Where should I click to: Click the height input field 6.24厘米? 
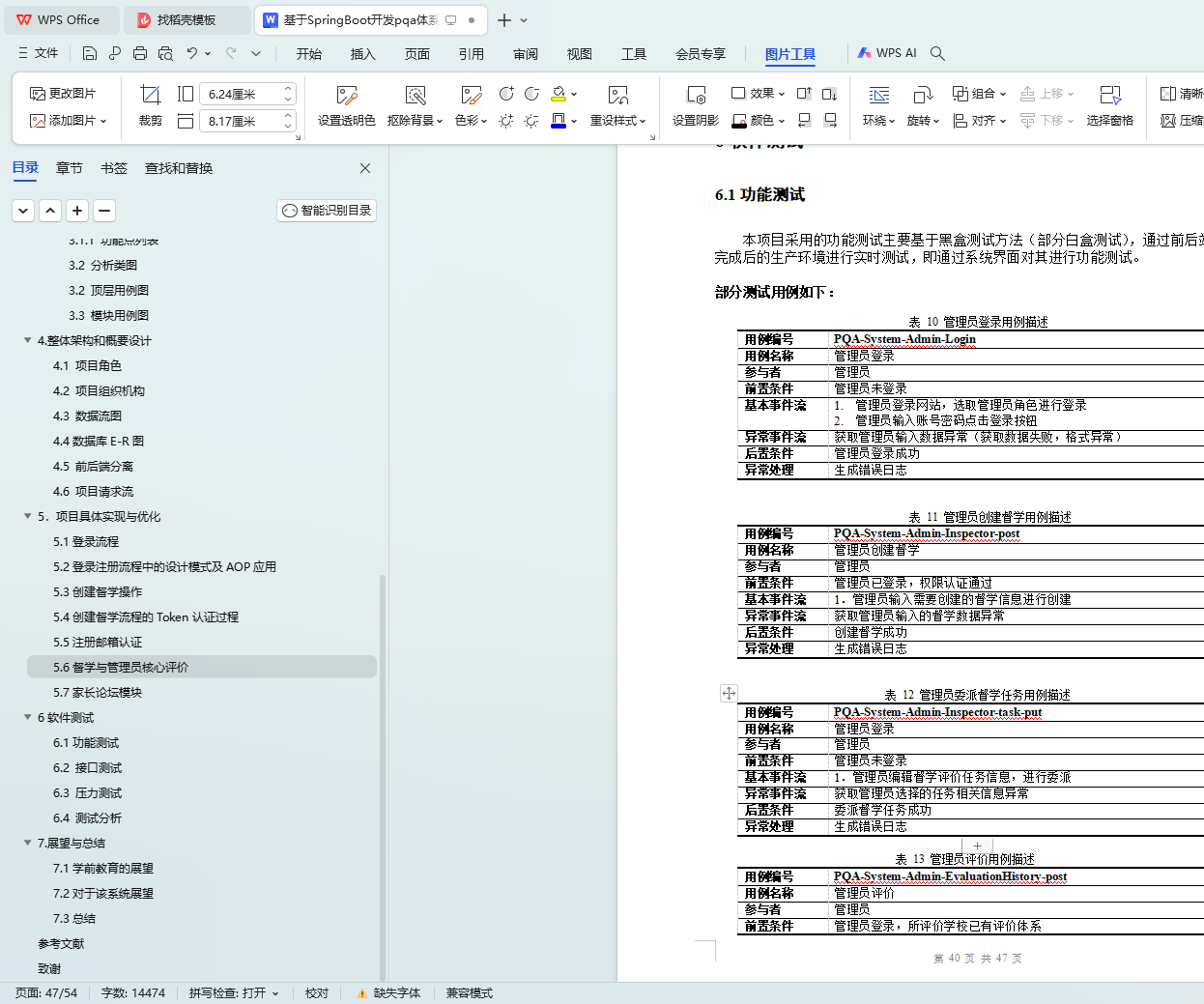pos(241,94)
